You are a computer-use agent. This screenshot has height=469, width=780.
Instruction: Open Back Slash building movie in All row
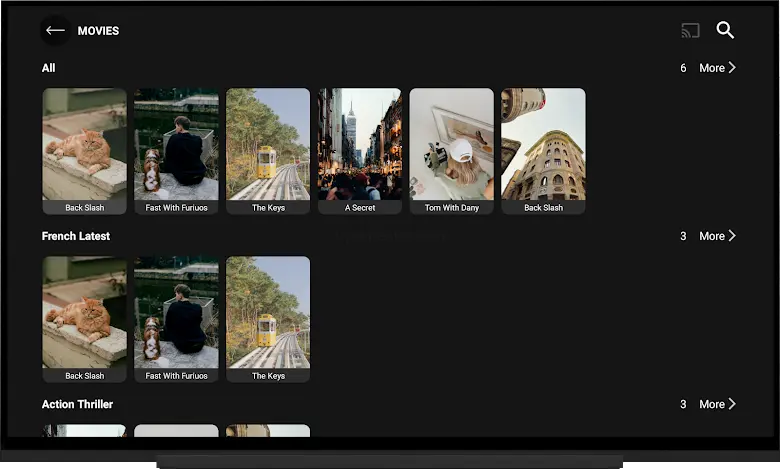[543, 151]
